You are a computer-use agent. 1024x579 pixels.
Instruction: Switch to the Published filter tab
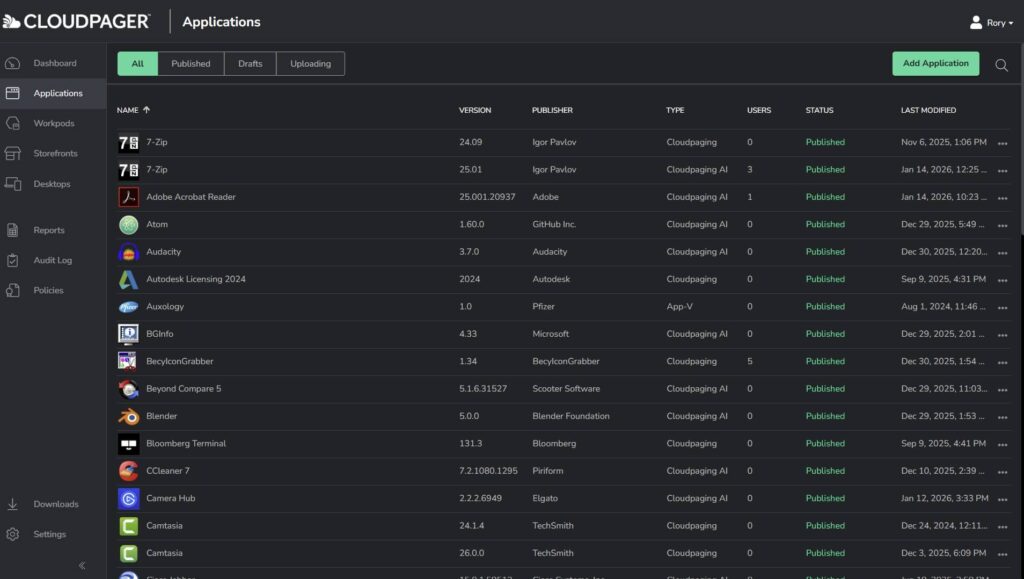click(191, 63)
